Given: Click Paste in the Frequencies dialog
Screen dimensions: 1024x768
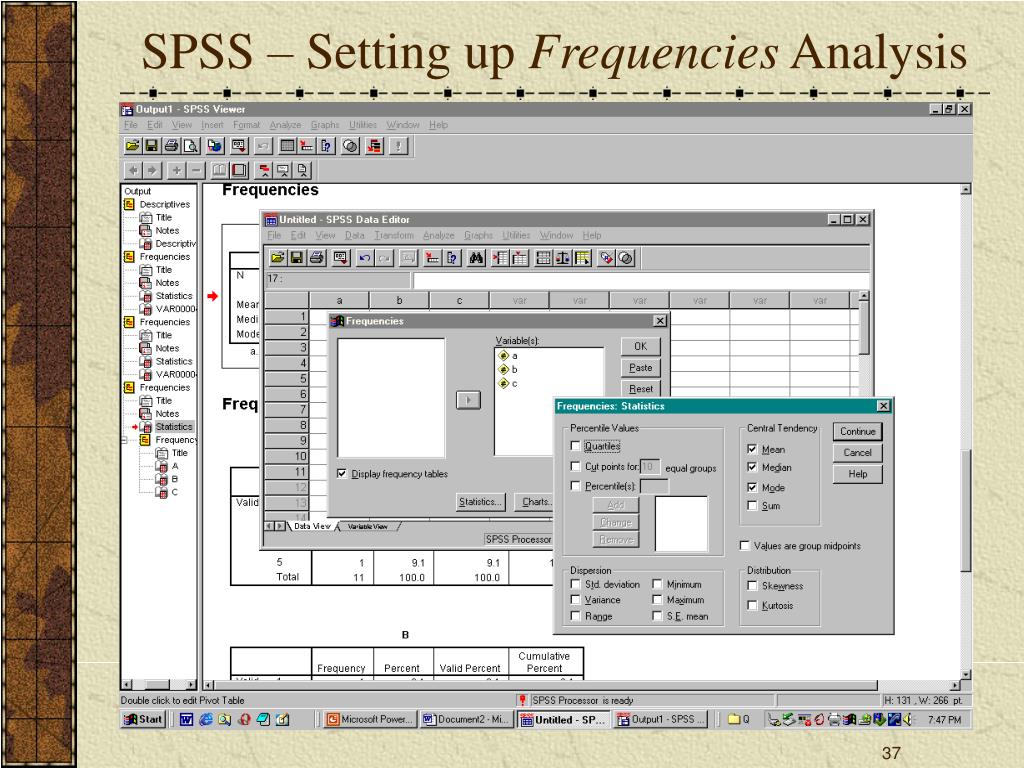Looking at the screenshot, I should (641, 368).
